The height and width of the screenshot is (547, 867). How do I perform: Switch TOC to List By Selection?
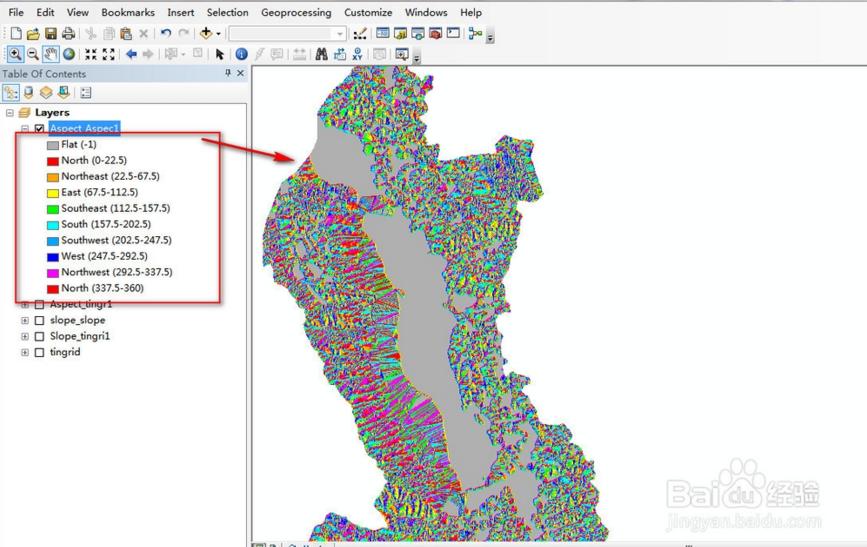click(64, 92)
